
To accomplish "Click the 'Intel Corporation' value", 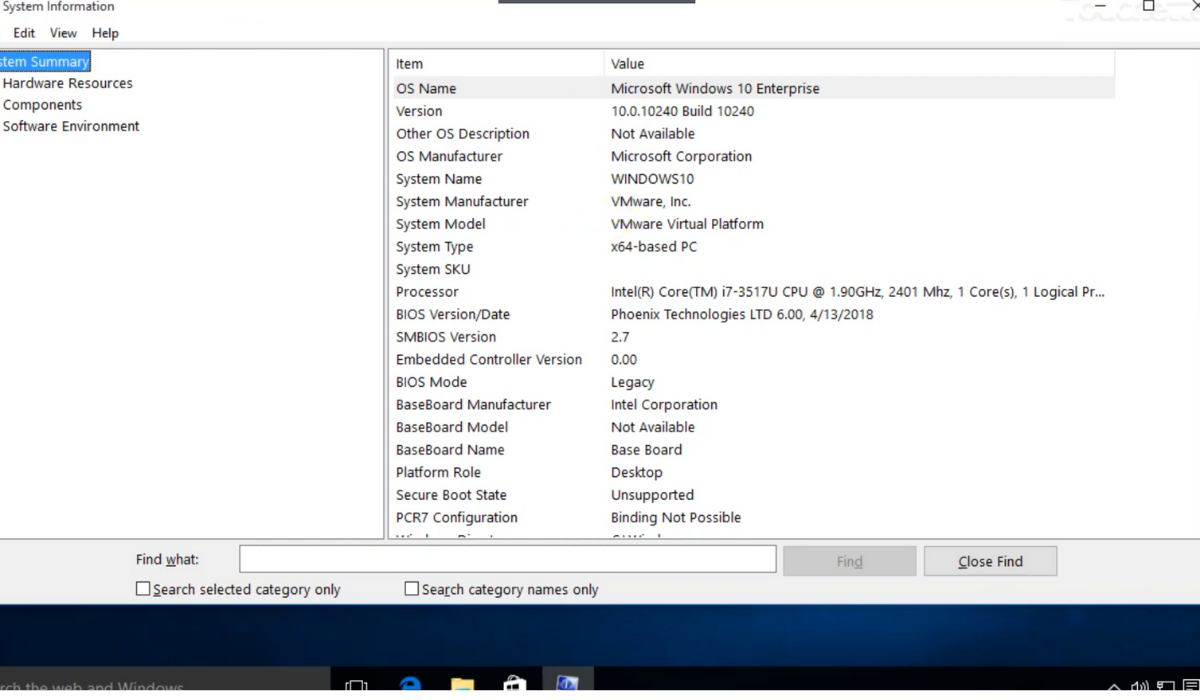I will pyautogui.click(x=664, y=405).
